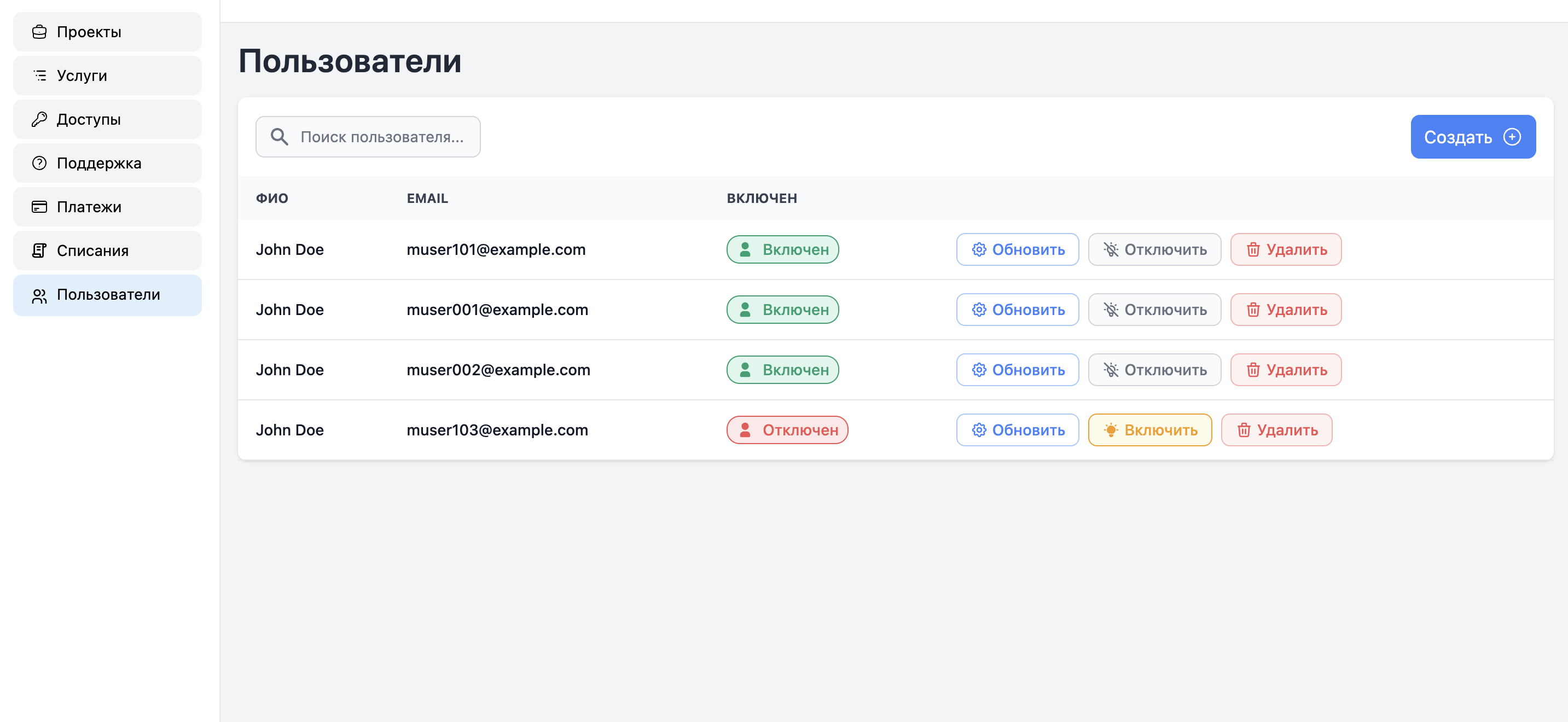Viewport: 1568px width, 722px height.
Task: Click the EMAIL column header
Action: pyautogui.click(x=427, y=199)
